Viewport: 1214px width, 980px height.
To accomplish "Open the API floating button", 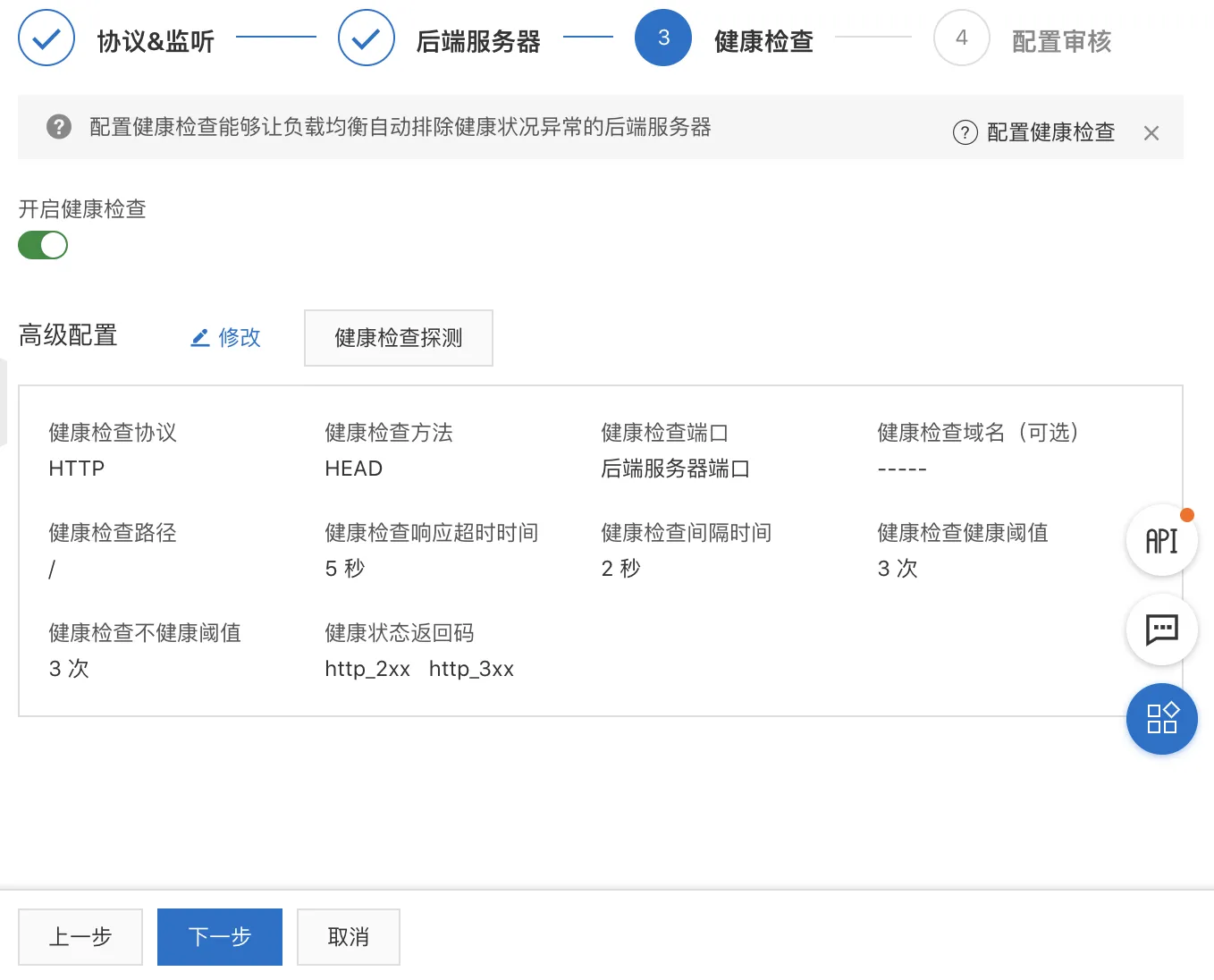I will [1161, 540].
